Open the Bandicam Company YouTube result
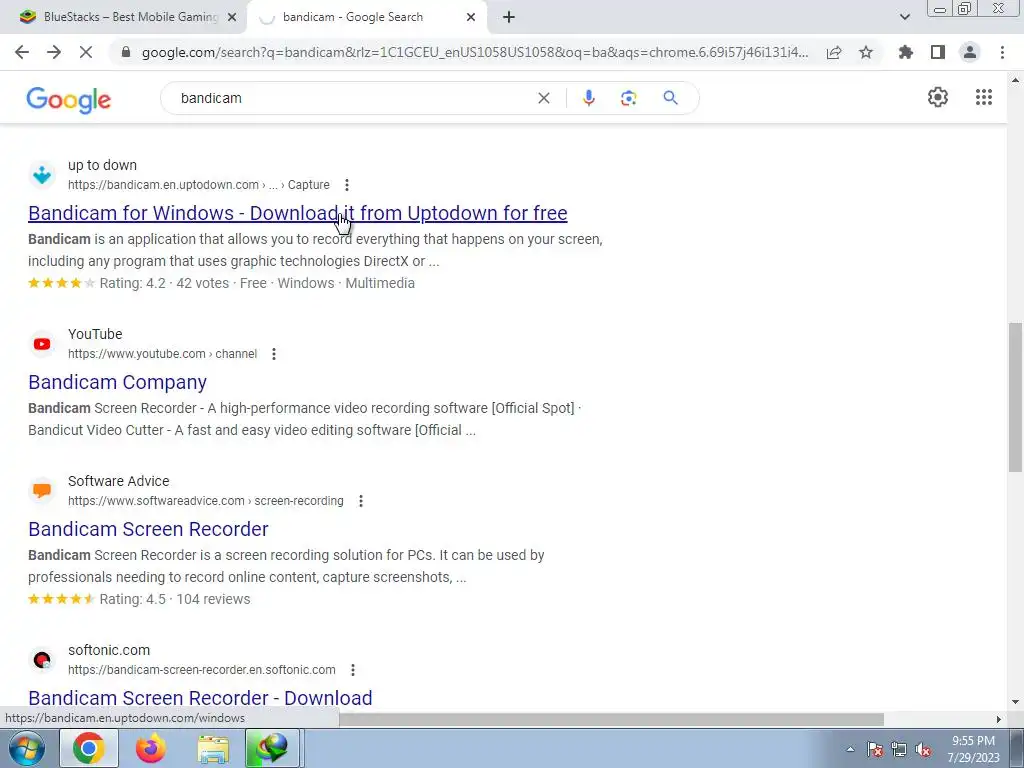1024x768 pixels. click(x=118, y=382)
